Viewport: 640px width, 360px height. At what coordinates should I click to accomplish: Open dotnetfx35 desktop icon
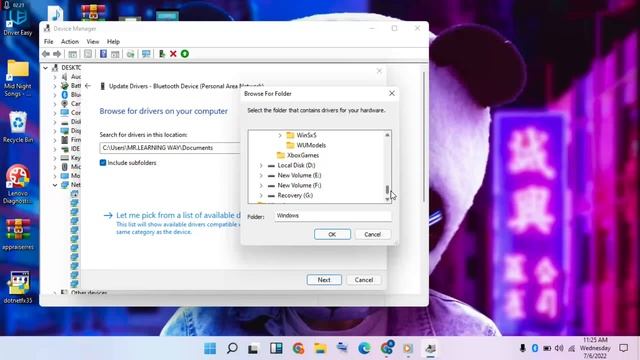pyautogui.click(x=18, y=287)
